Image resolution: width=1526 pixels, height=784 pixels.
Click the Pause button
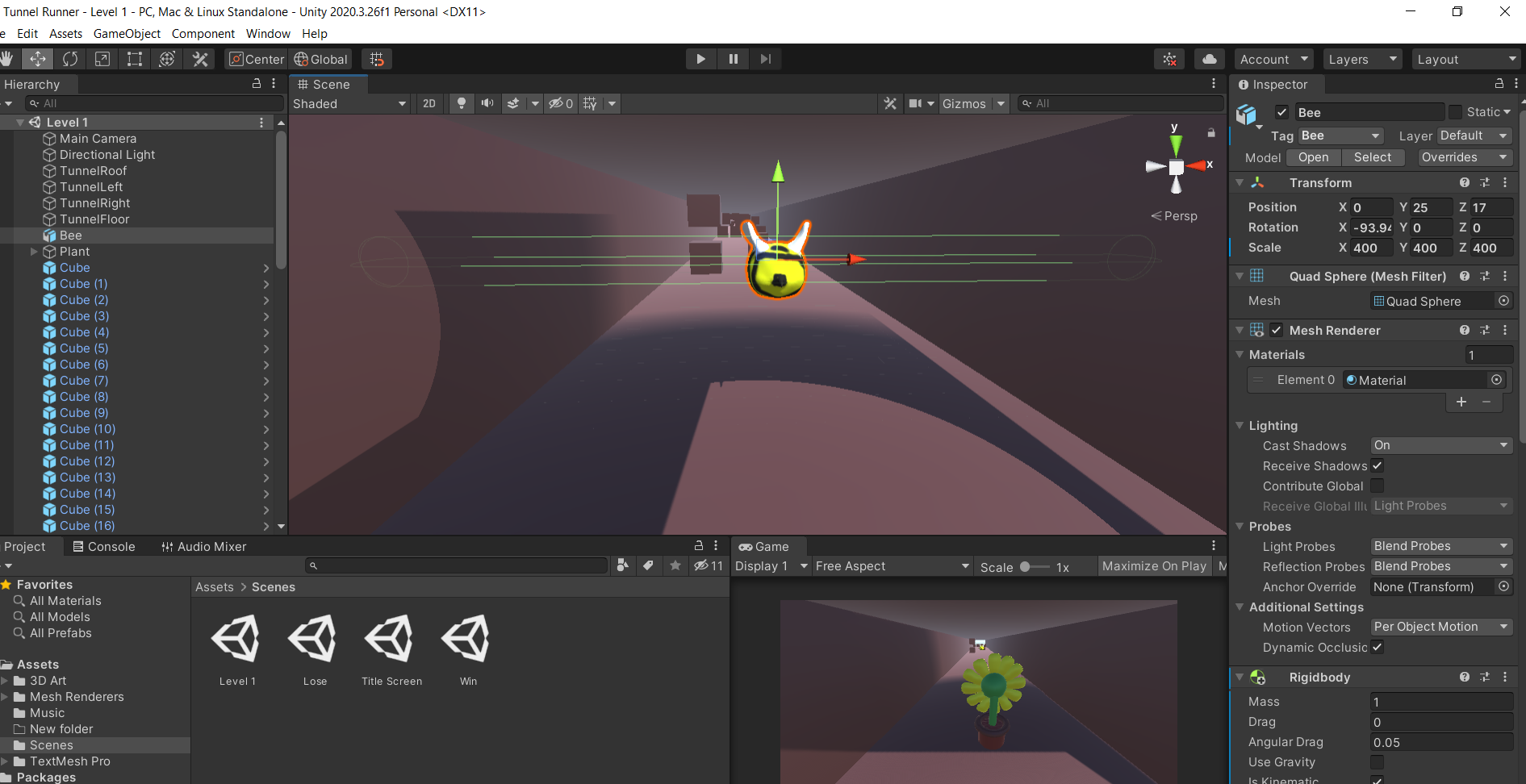(733, 59)
